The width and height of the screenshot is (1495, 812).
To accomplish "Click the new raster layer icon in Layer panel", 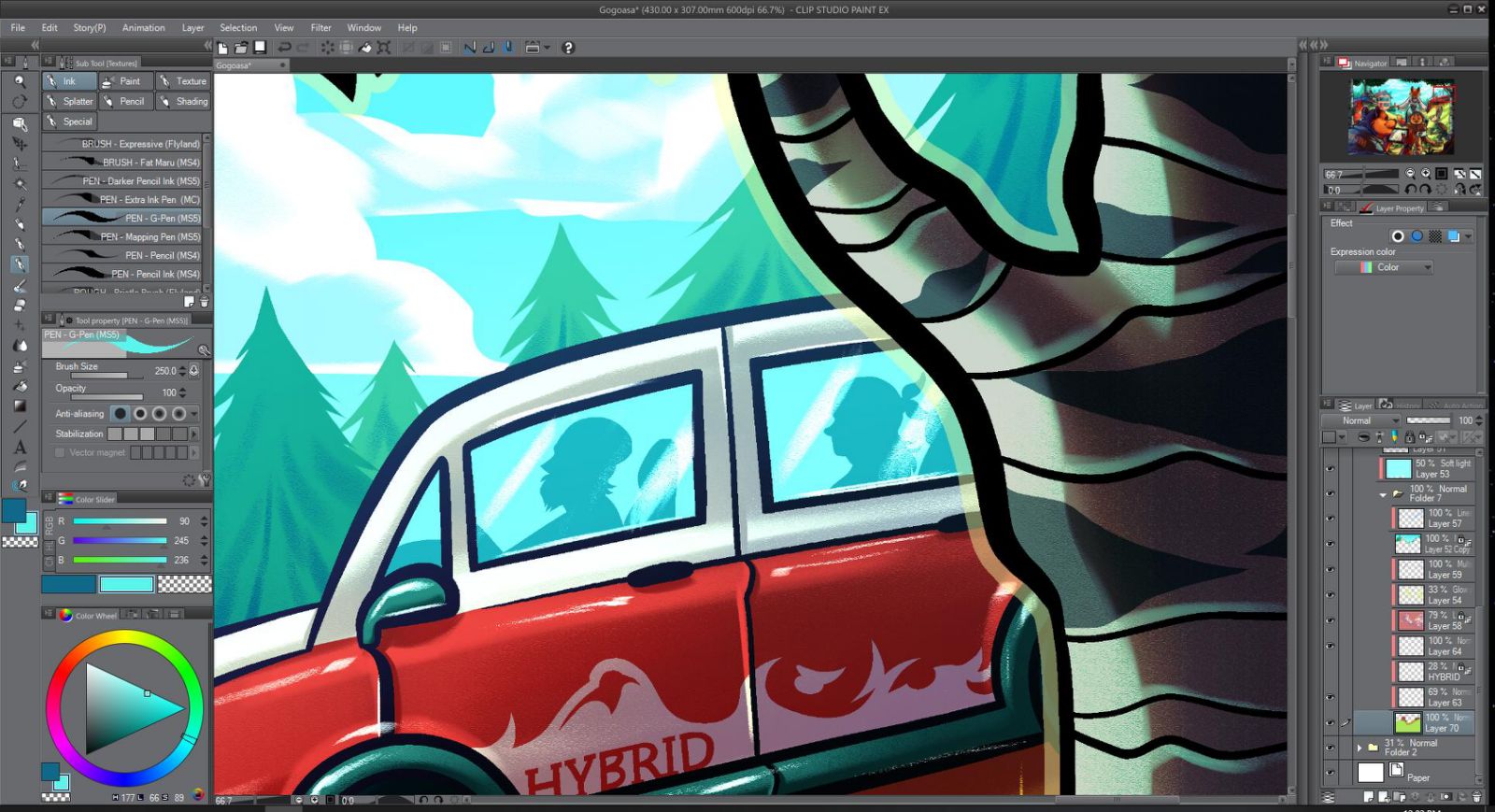I will pos(1369,797).
